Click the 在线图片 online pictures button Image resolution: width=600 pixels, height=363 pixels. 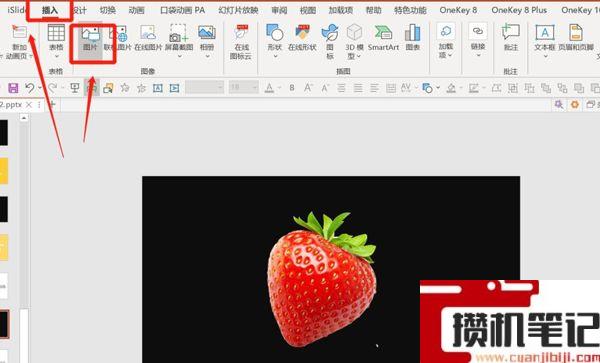tap(148, 38)
